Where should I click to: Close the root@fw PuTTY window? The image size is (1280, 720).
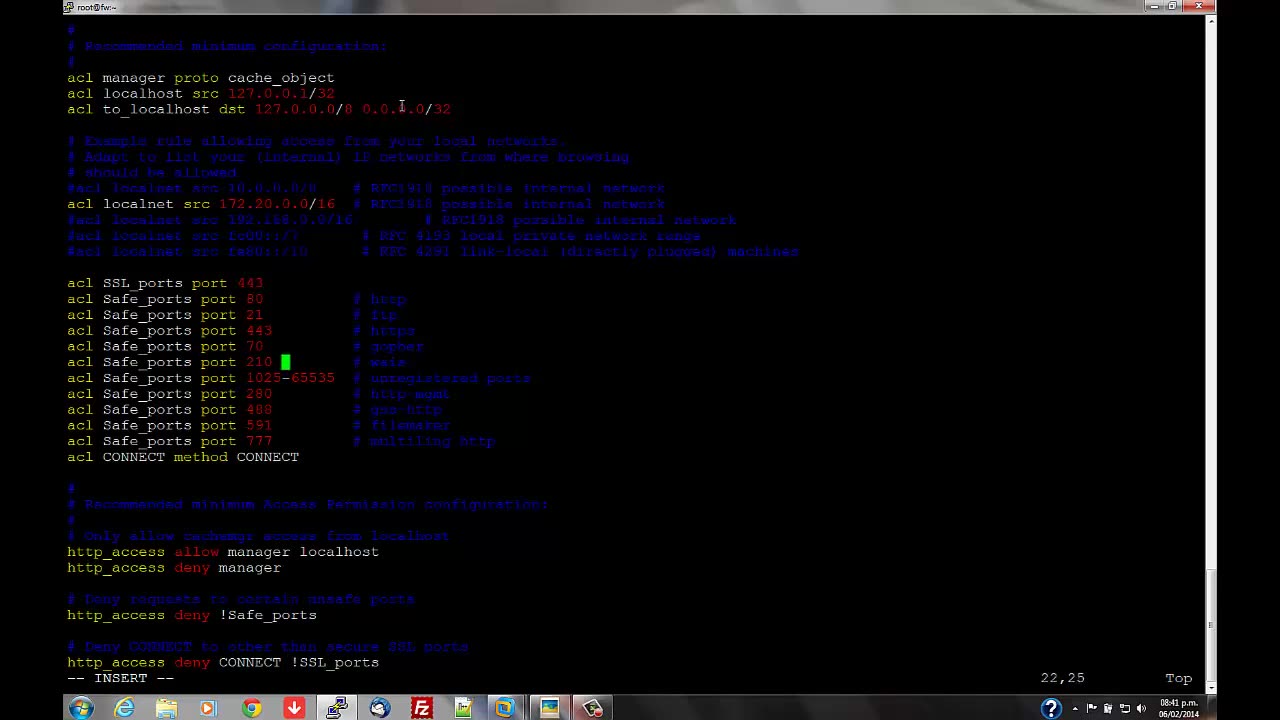[x=1199, y=6]
